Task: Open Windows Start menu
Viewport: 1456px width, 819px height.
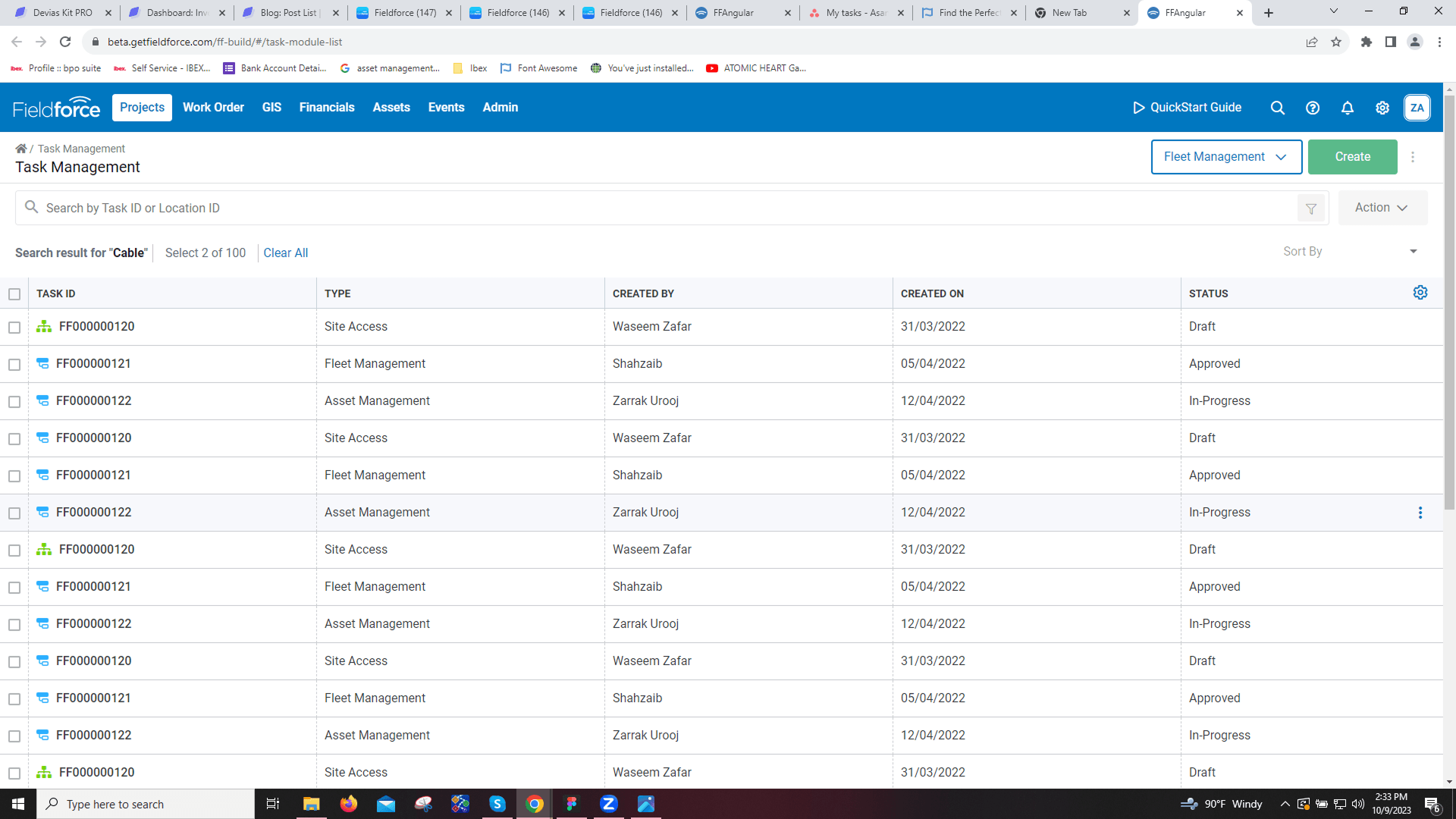Action: click(x=18, y=804)
